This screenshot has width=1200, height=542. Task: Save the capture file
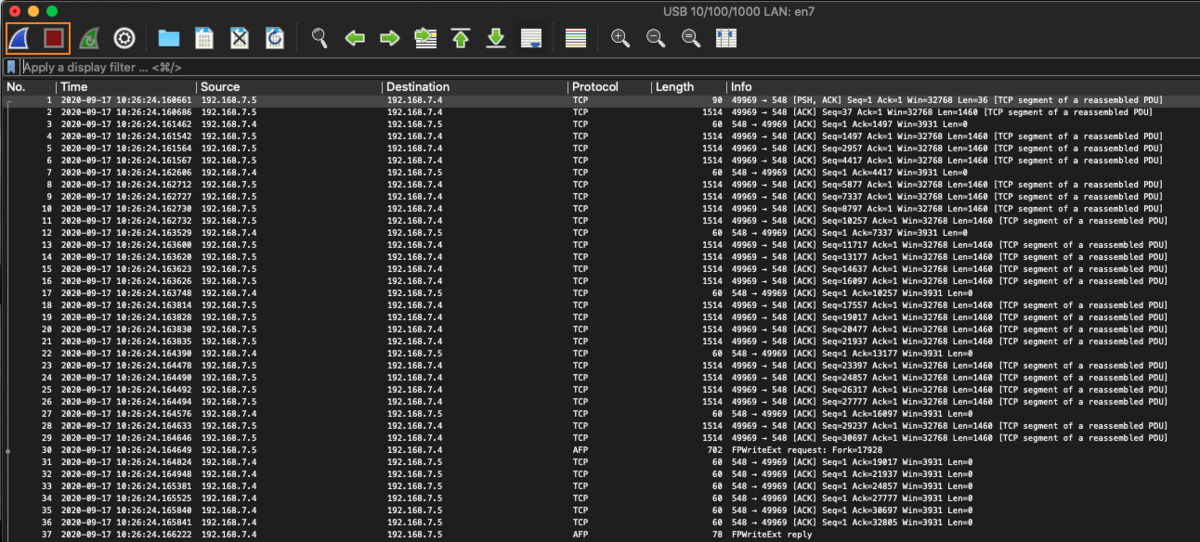tap(204, 38)
